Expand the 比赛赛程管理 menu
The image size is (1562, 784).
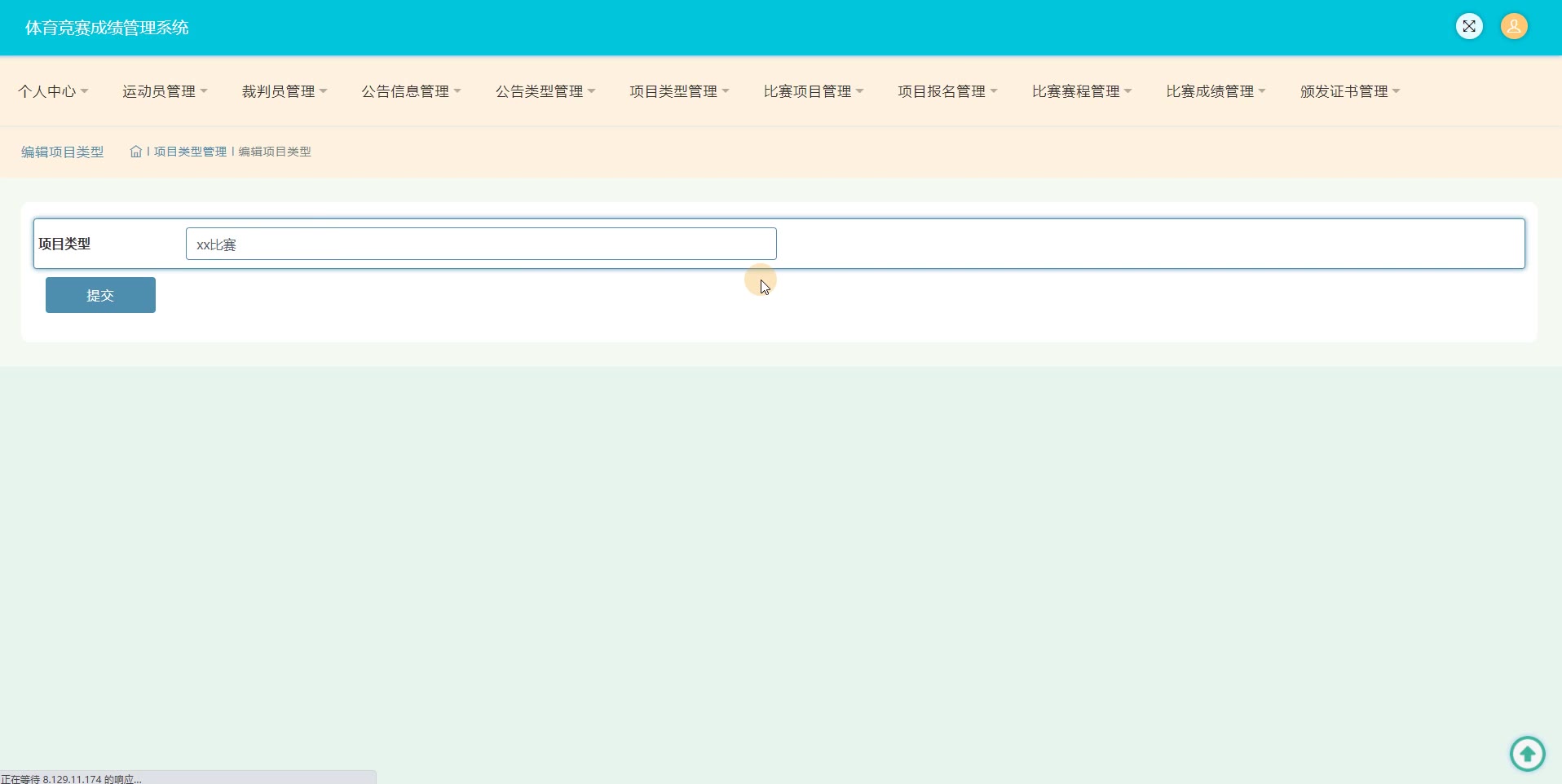(1082, 91)
